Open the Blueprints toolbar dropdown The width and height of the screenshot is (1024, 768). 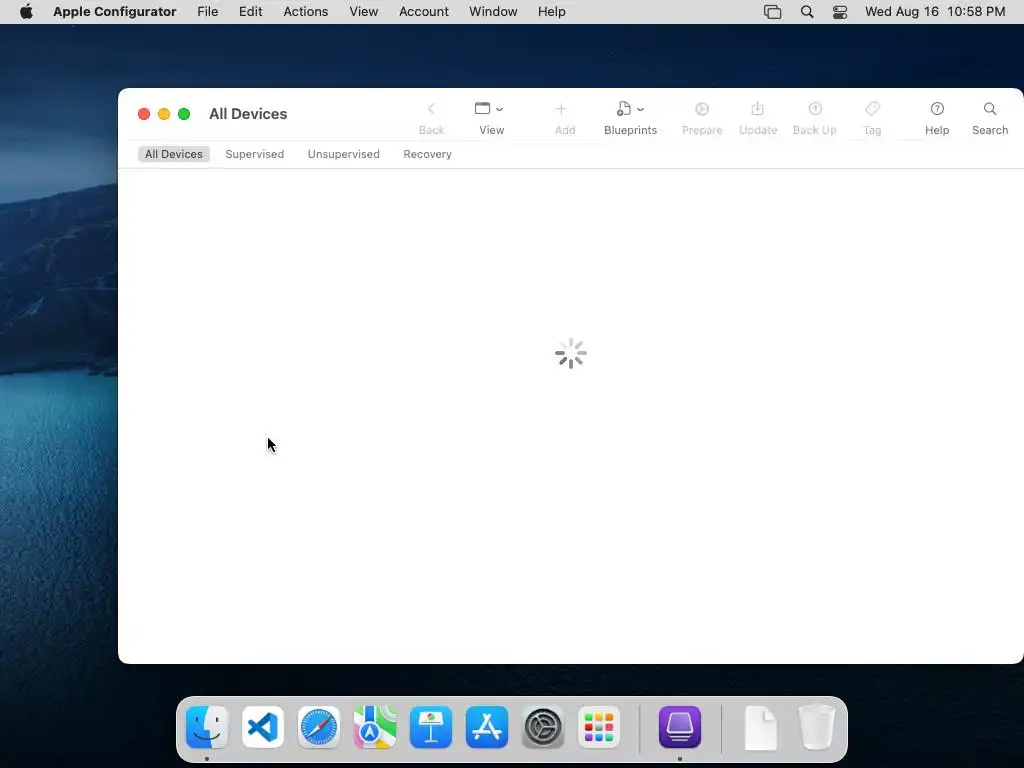[x=630, y=109]
